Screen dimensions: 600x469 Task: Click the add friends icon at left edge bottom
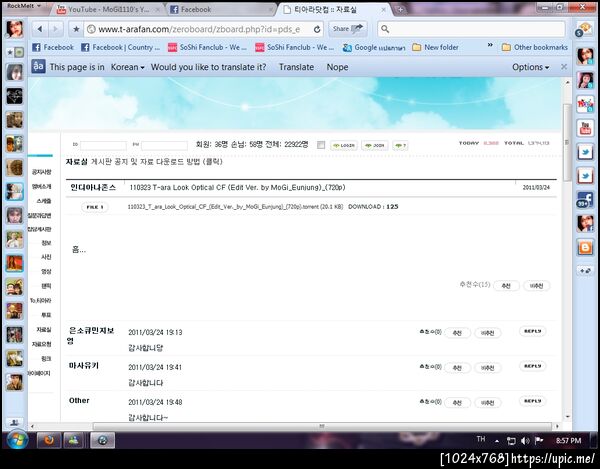click(x=15, y=422)
